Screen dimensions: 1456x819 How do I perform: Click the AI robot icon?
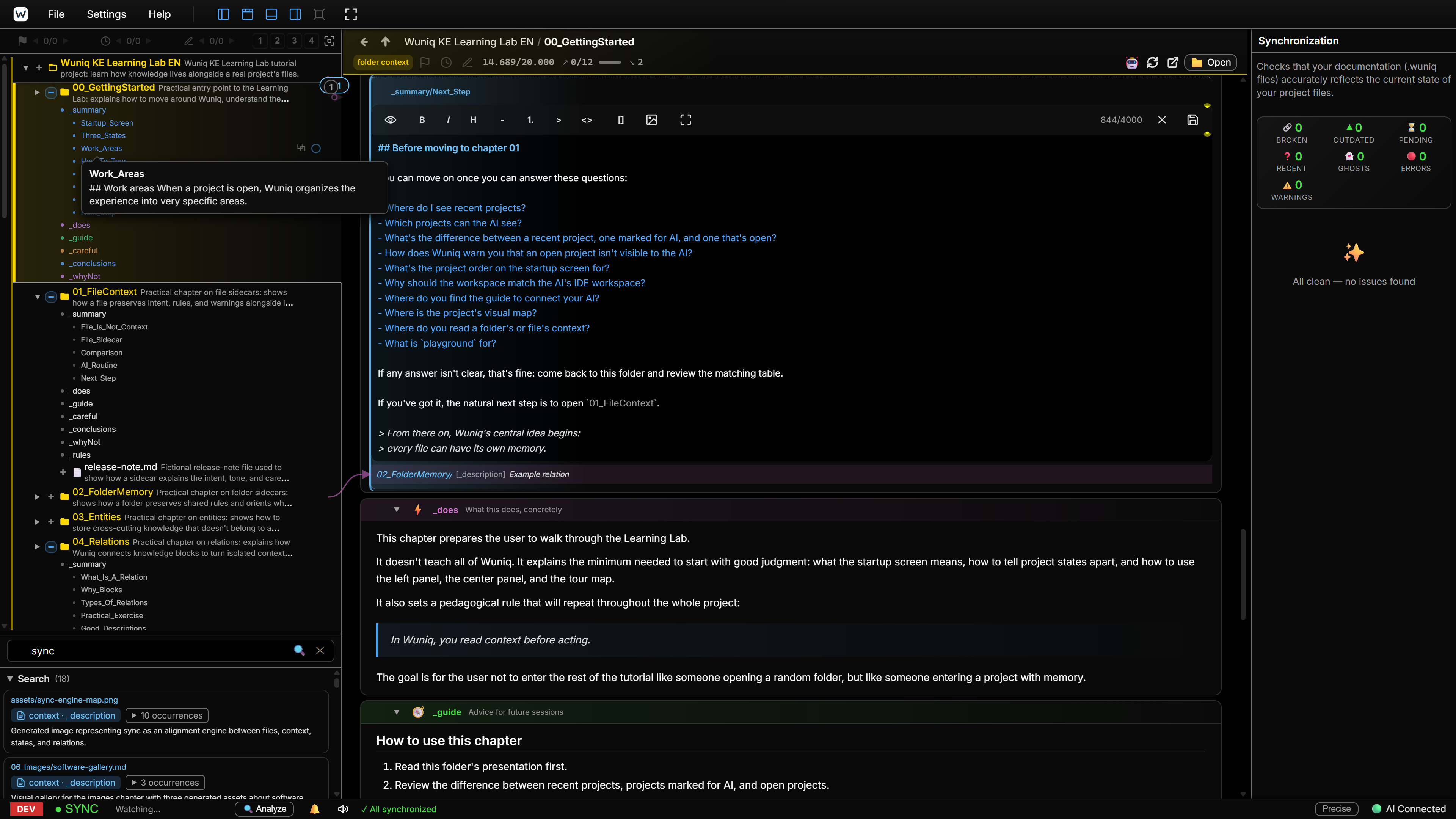pos(1131,62)
